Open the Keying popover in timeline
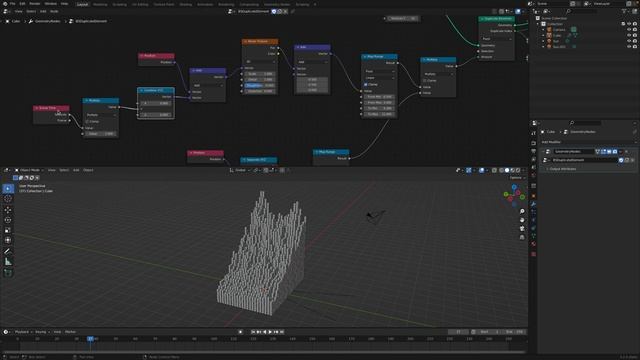This screenshot has width=640, height=360. pyautogui.click(x=42, y=332)
